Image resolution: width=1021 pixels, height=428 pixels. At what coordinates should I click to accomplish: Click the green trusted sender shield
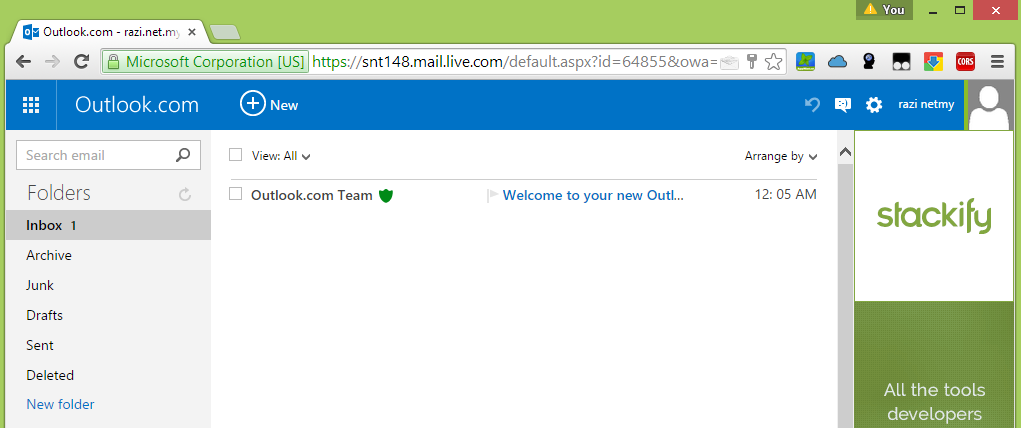tap(386, 195)
